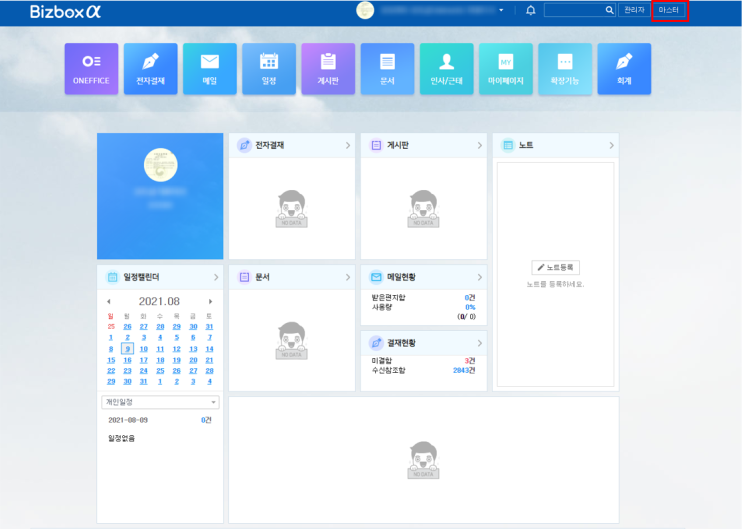Open the 마이페이지 module tile
The image size is (743, 529).
[x=506, y=69]
